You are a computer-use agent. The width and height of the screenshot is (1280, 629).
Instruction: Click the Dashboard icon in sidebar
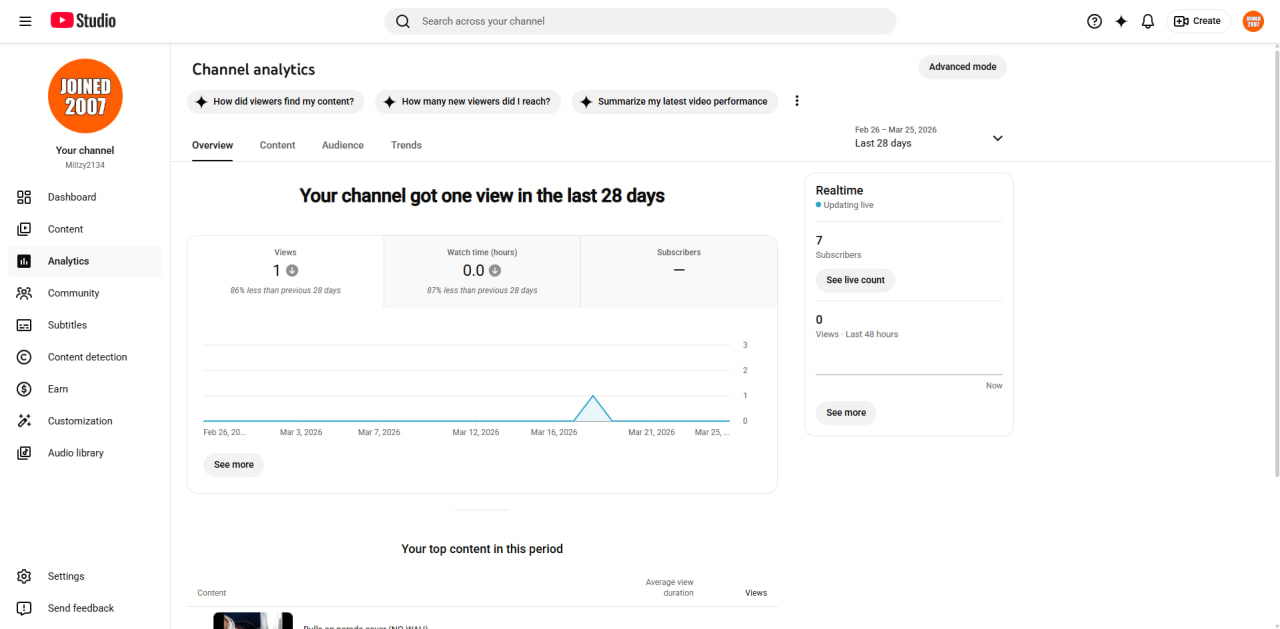point(24,197)
